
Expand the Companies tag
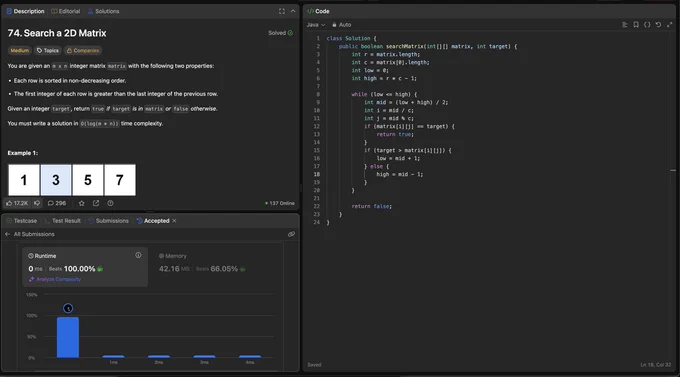[83, 50]
